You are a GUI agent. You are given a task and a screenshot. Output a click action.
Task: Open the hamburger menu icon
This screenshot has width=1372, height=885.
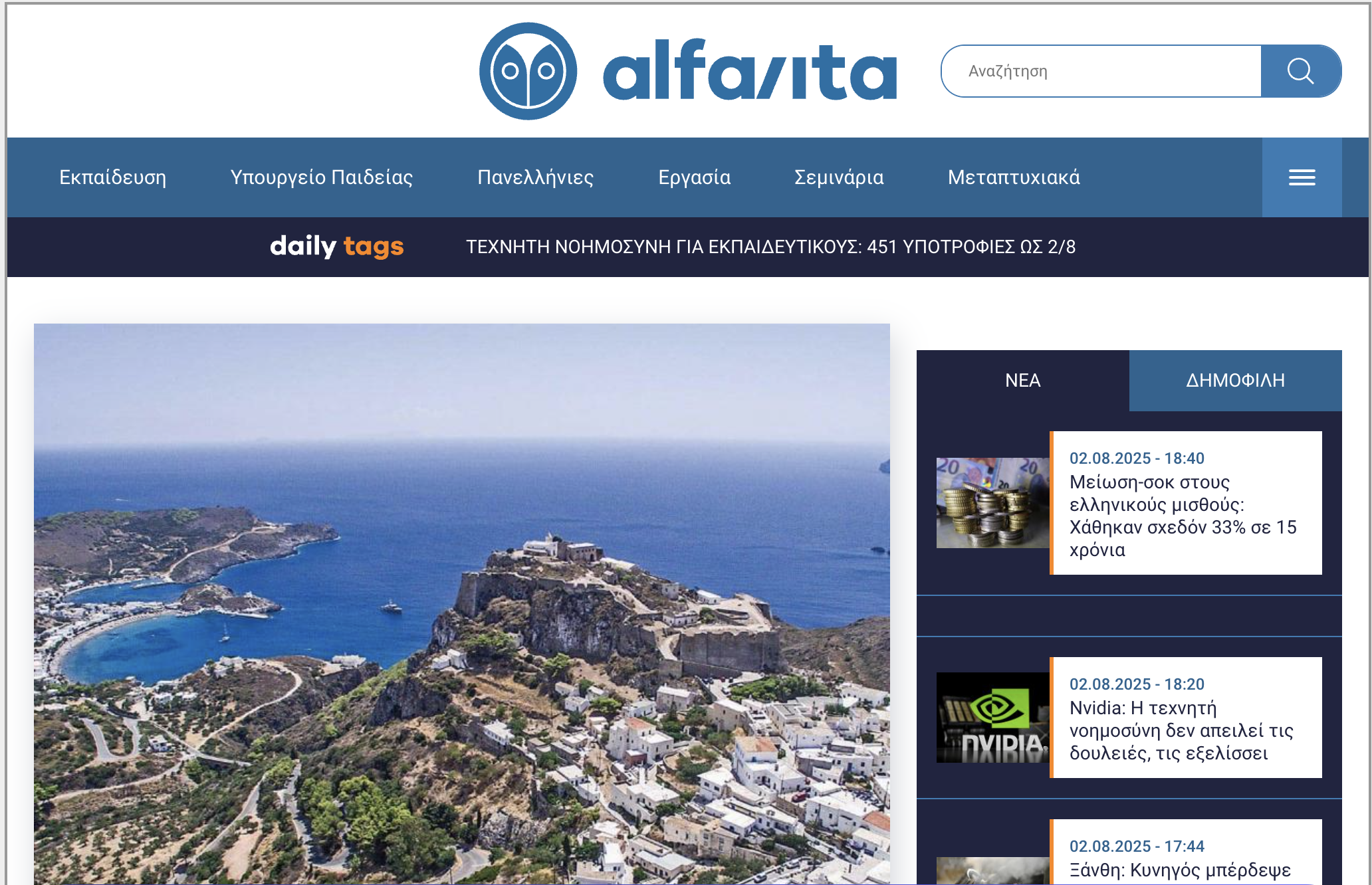coord(1302,177)
